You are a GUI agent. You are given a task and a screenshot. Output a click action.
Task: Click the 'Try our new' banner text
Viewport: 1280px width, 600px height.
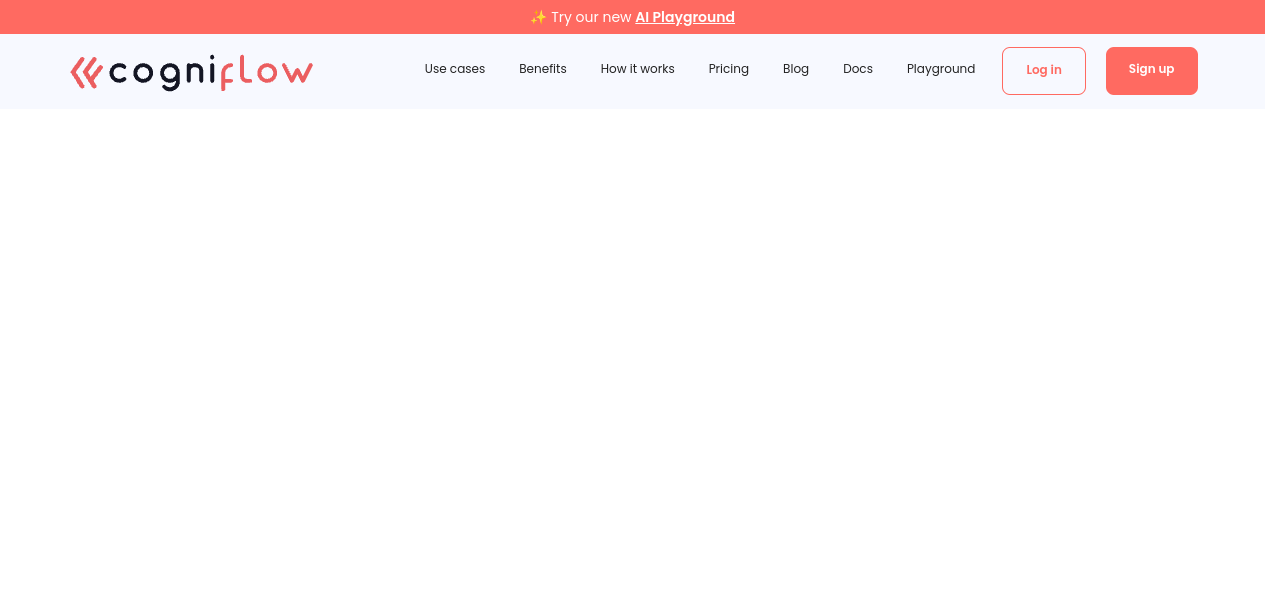point(590,17)
